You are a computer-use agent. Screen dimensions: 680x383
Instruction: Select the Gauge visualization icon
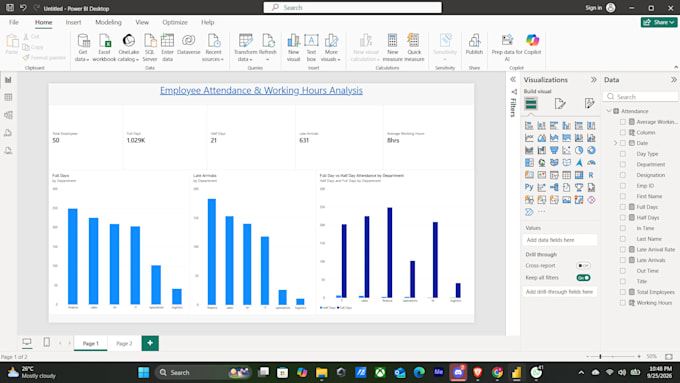click(591, 163)
